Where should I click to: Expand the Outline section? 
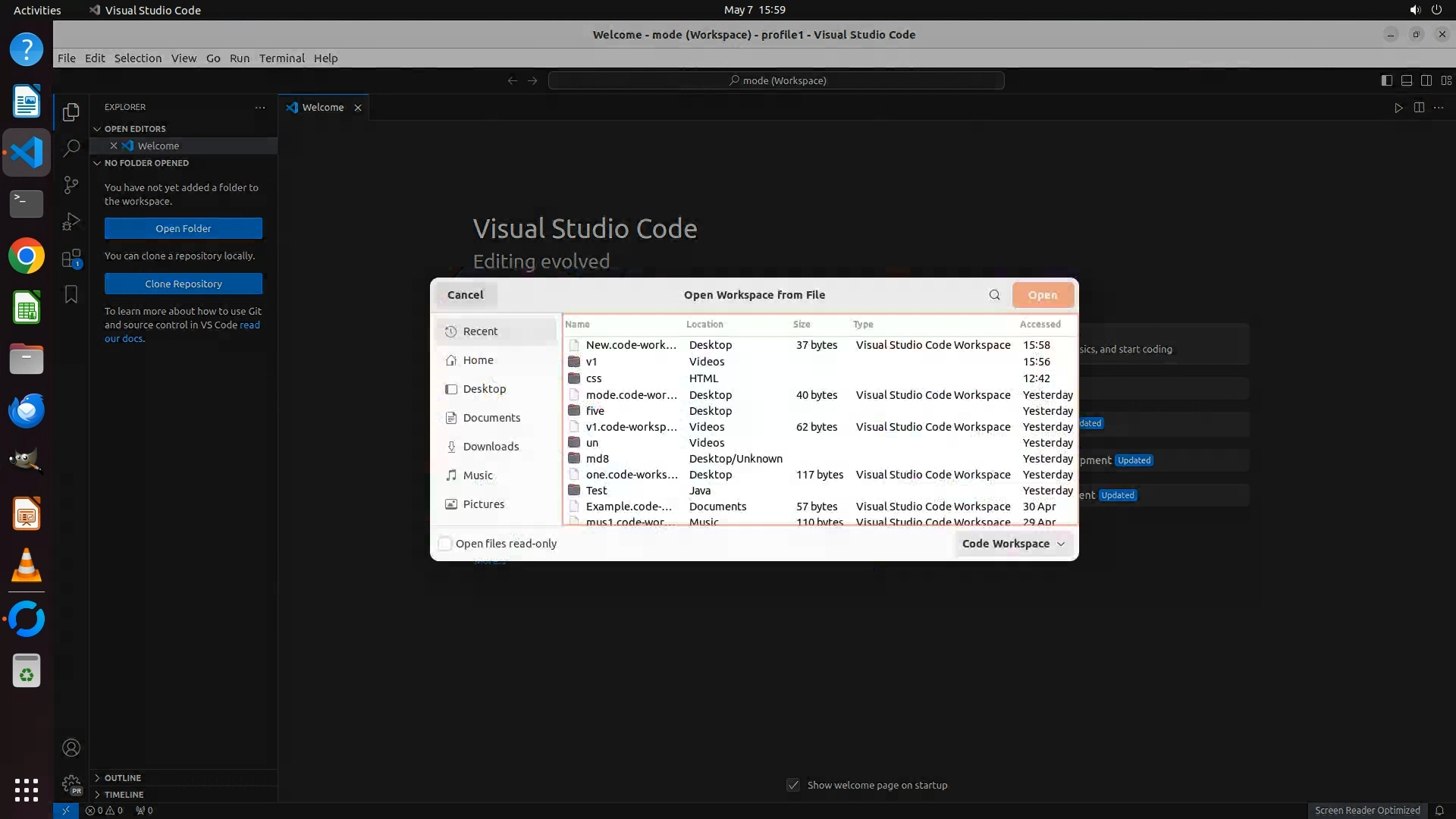[123, 777]
